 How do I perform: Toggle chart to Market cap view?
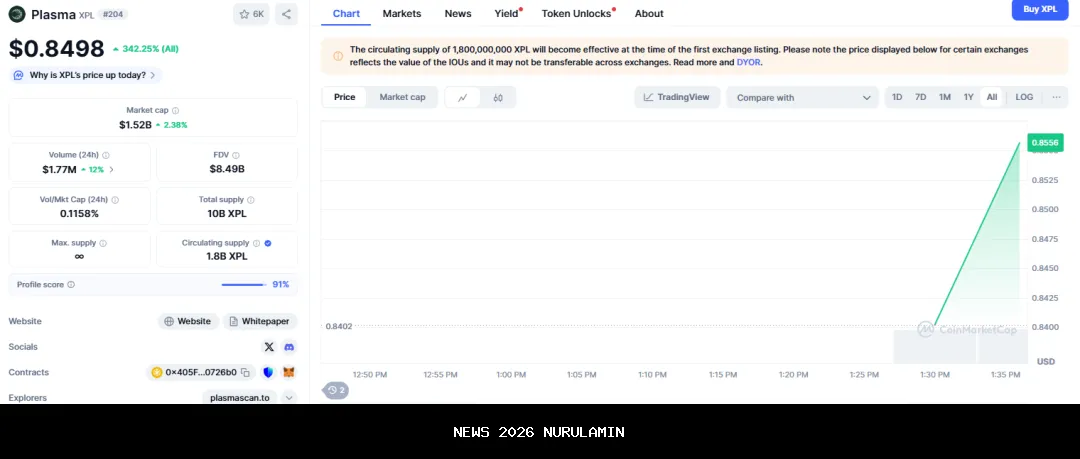point(402,97)
